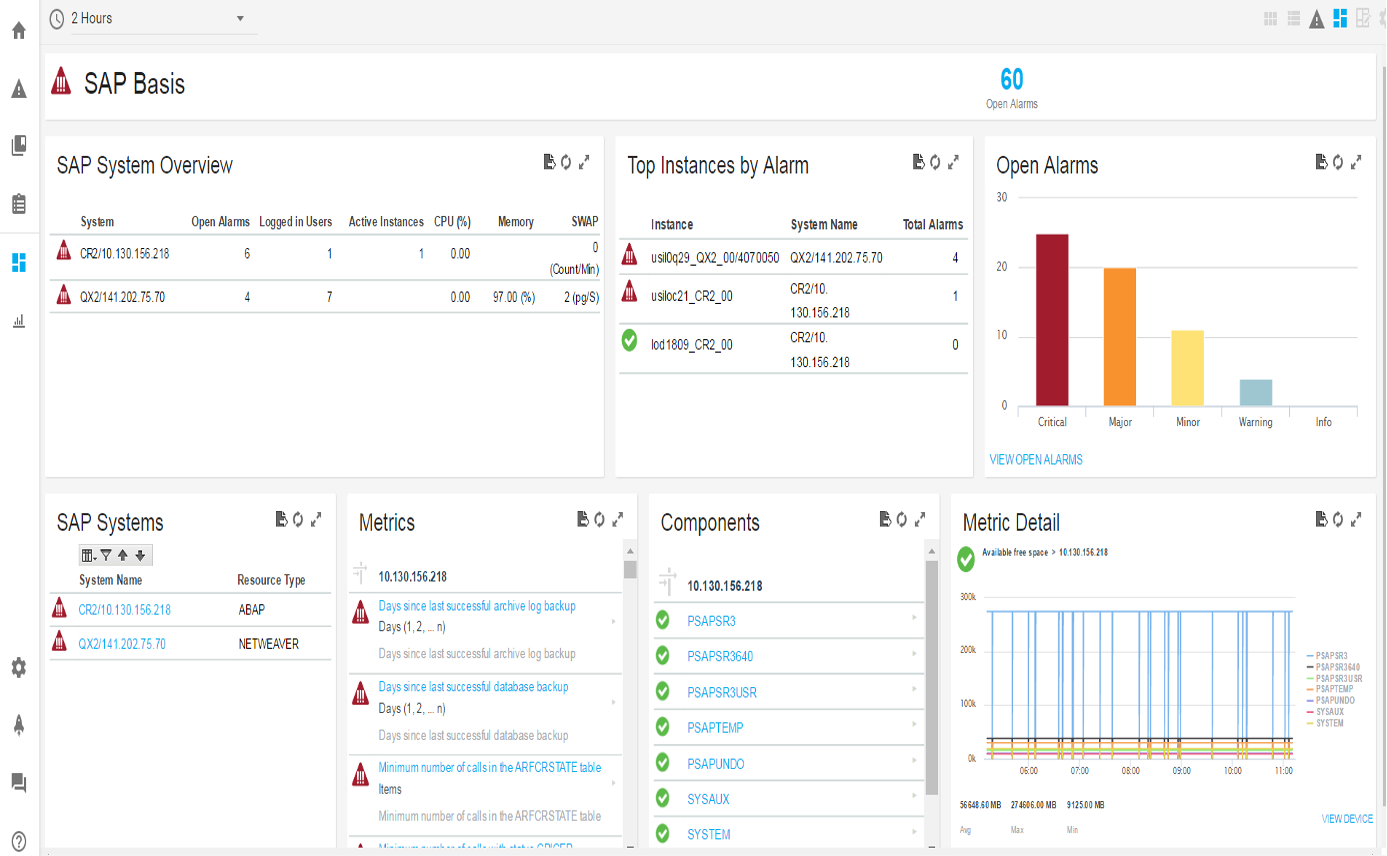Open the filter funnel in SAP Systems panel
Viewport: 1387px width, 856px height.
point(106,555)
